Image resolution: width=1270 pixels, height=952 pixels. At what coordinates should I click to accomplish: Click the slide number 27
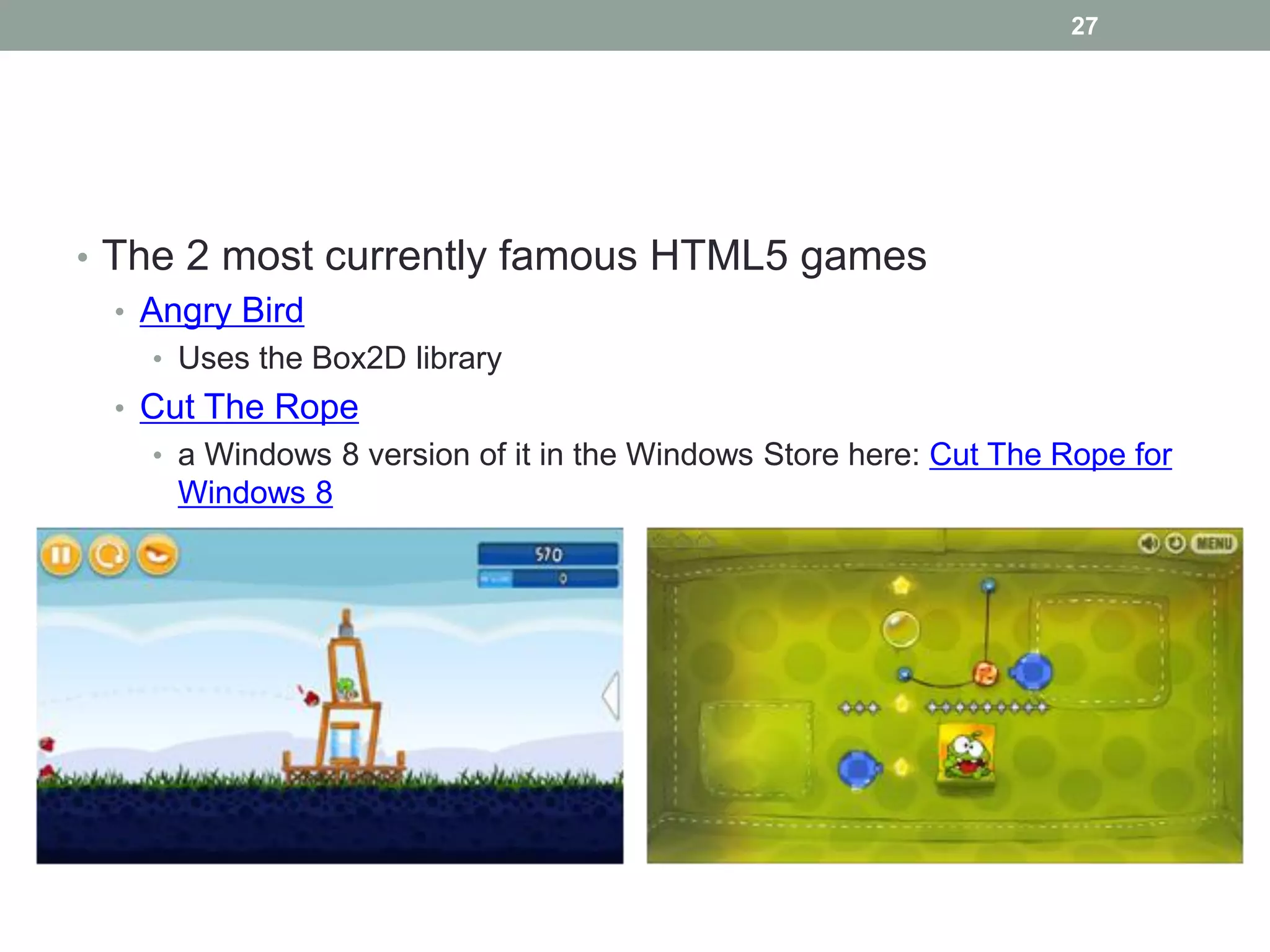(1084, 26)
